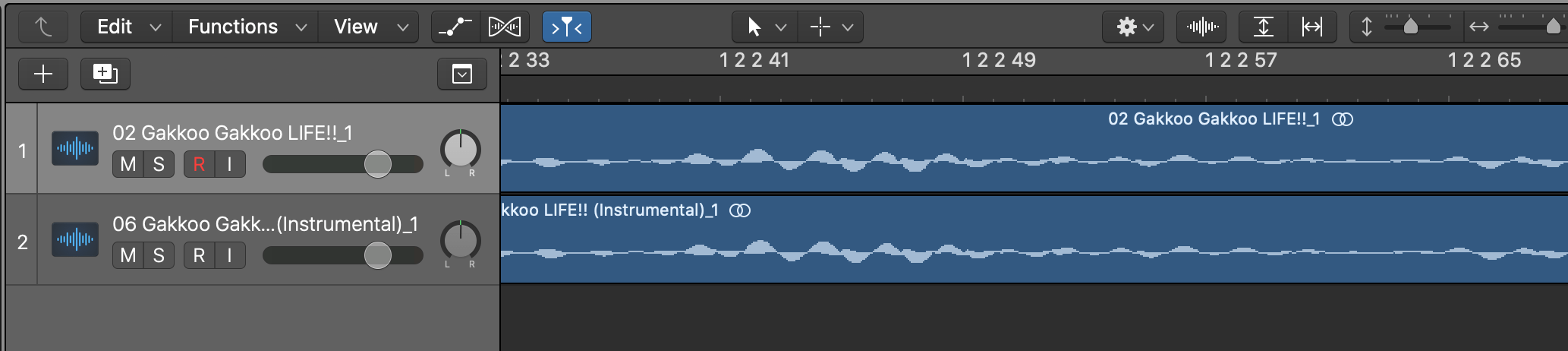Open the global tracks disclosure button
1568x351 pixels.
tap(461, 74)
